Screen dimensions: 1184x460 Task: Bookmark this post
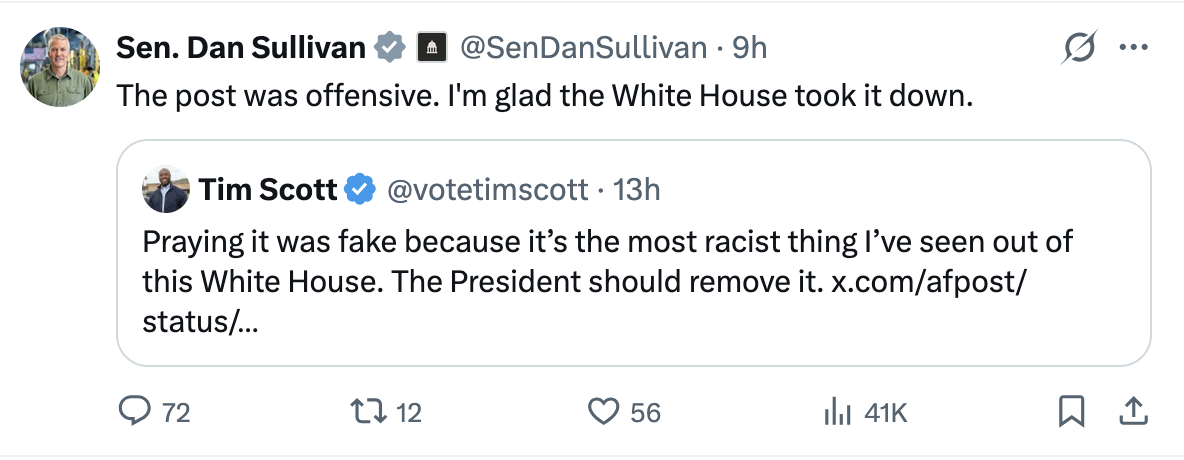tap(1072, 411)
